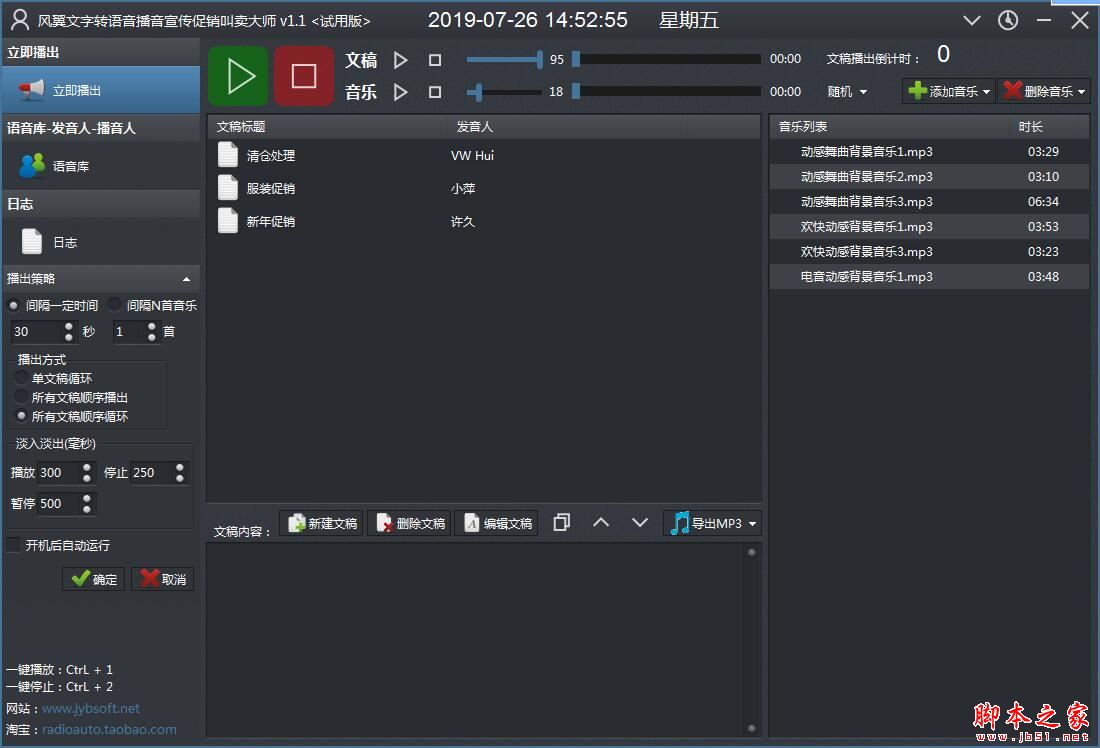1100x748 pixels.
Task: Select track 动感舞曲背景音乐3.mp3
Action: click(x=930, y=202)
